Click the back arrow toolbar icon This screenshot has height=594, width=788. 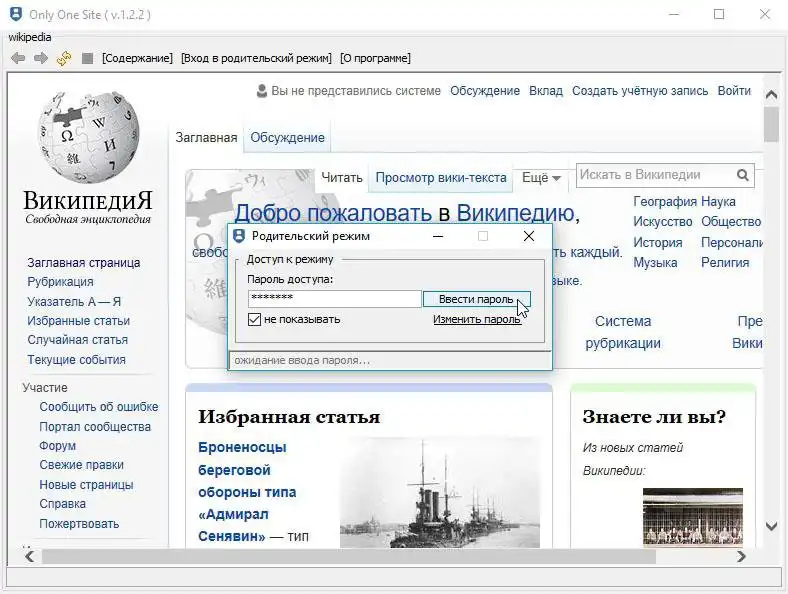point(18,58)
